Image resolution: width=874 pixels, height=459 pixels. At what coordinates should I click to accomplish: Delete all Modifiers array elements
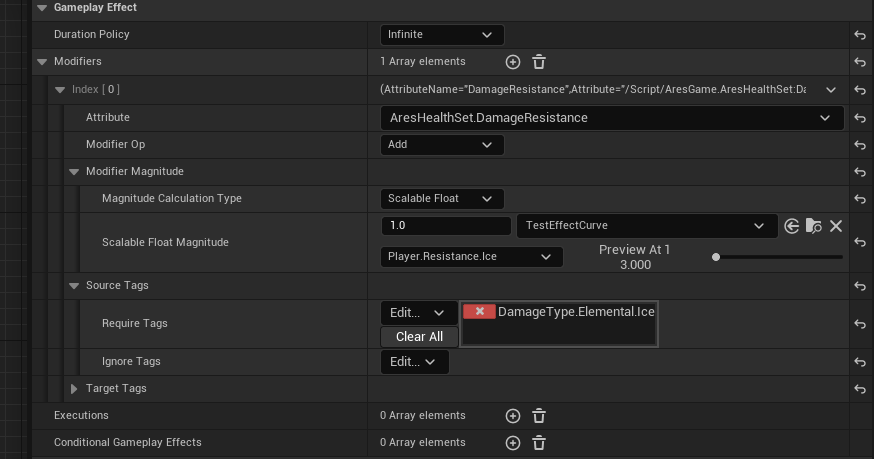[538, 62]
